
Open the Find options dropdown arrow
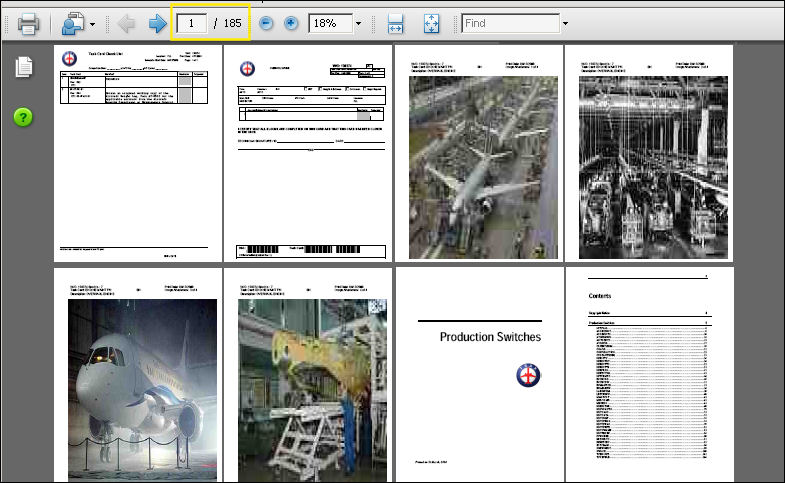565,24
